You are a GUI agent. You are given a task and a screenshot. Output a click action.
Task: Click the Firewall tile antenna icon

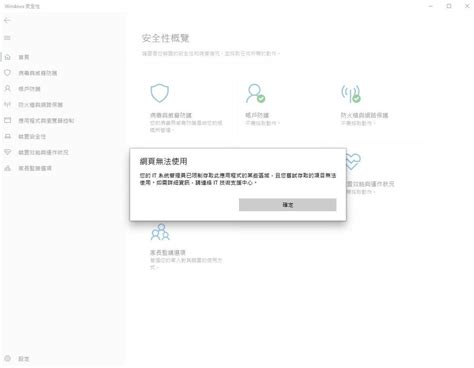(x=351, y=94)
